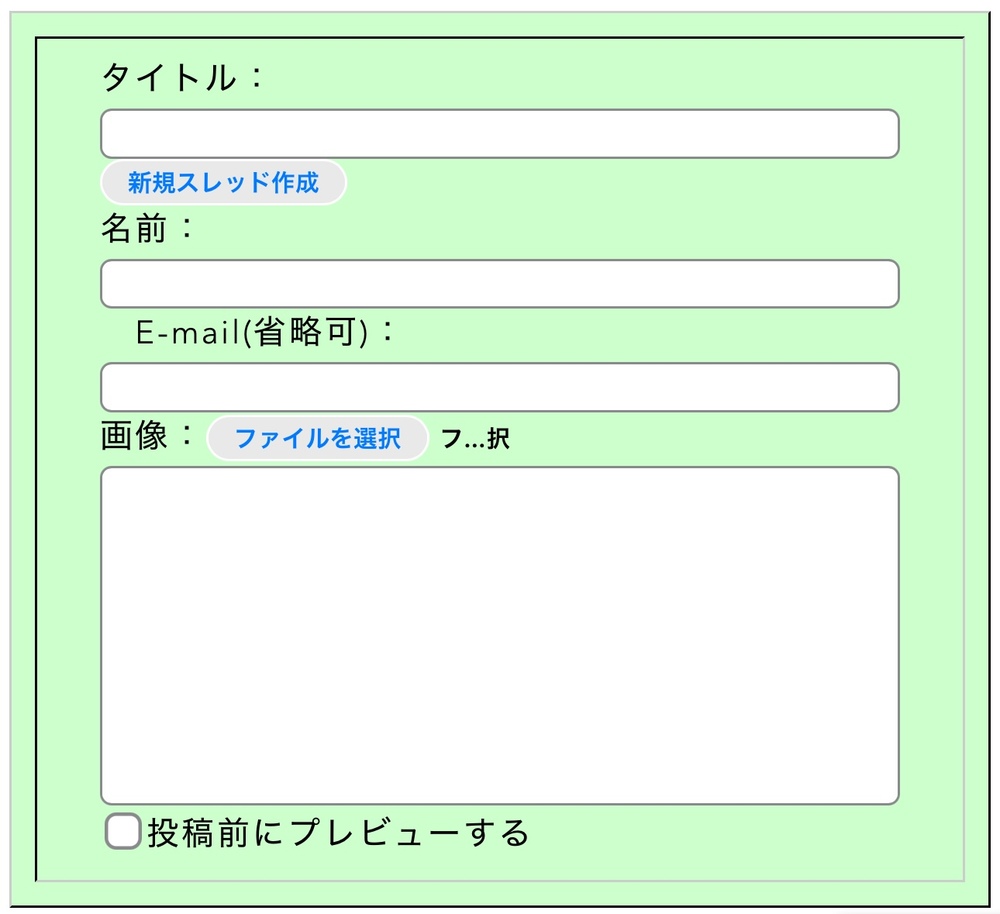Place cursor in the thread title box
Image resolution: width=1000 pixels, height=914 pixels.
(499, 134)
